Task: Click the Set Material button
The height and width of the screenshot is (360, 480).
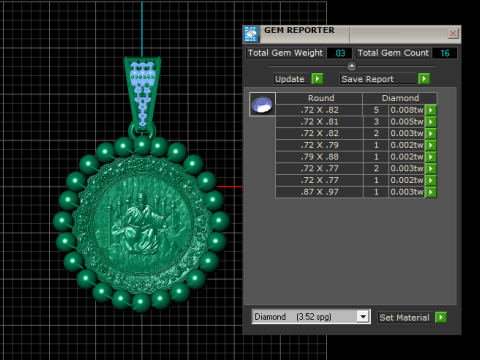Action: coord(405,317)
